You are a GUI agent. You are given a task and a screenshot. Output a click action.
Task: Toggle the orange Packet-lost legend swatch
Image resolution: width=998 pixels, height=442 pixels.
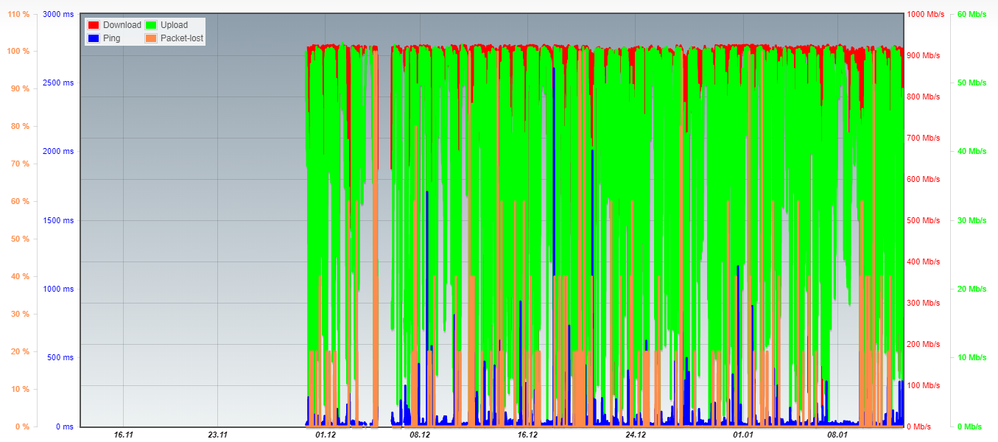pyautogui.click(x=151, y=38)
